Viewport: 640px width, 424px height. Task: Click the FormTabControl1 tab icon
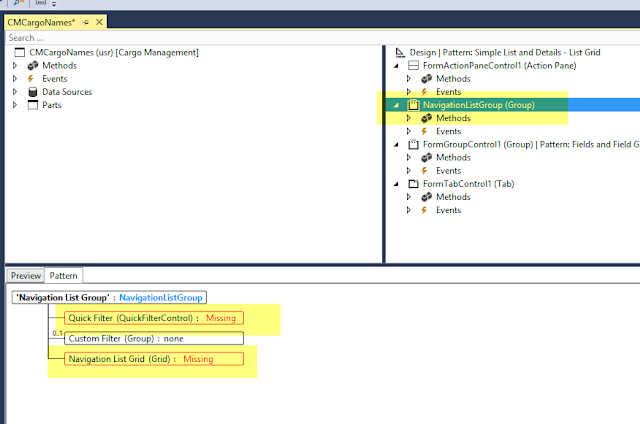tap(413, 184)
